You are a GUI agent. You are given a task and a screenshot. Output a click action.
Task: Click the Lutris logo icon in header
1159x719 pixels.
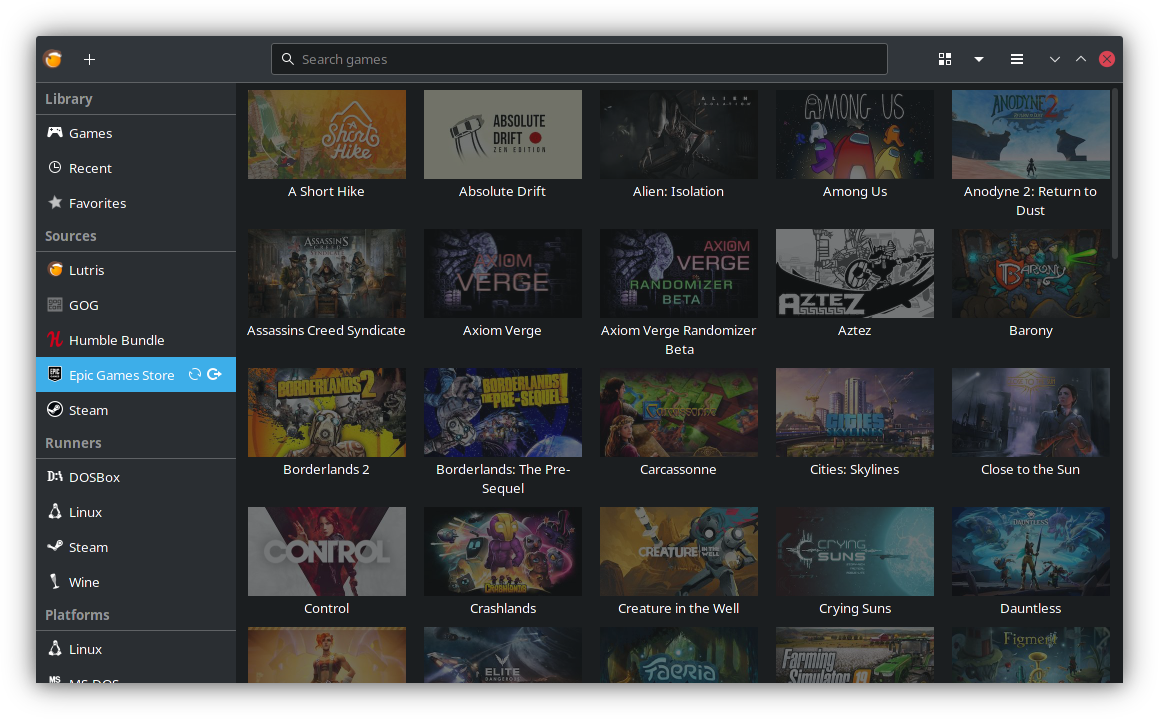53,58
